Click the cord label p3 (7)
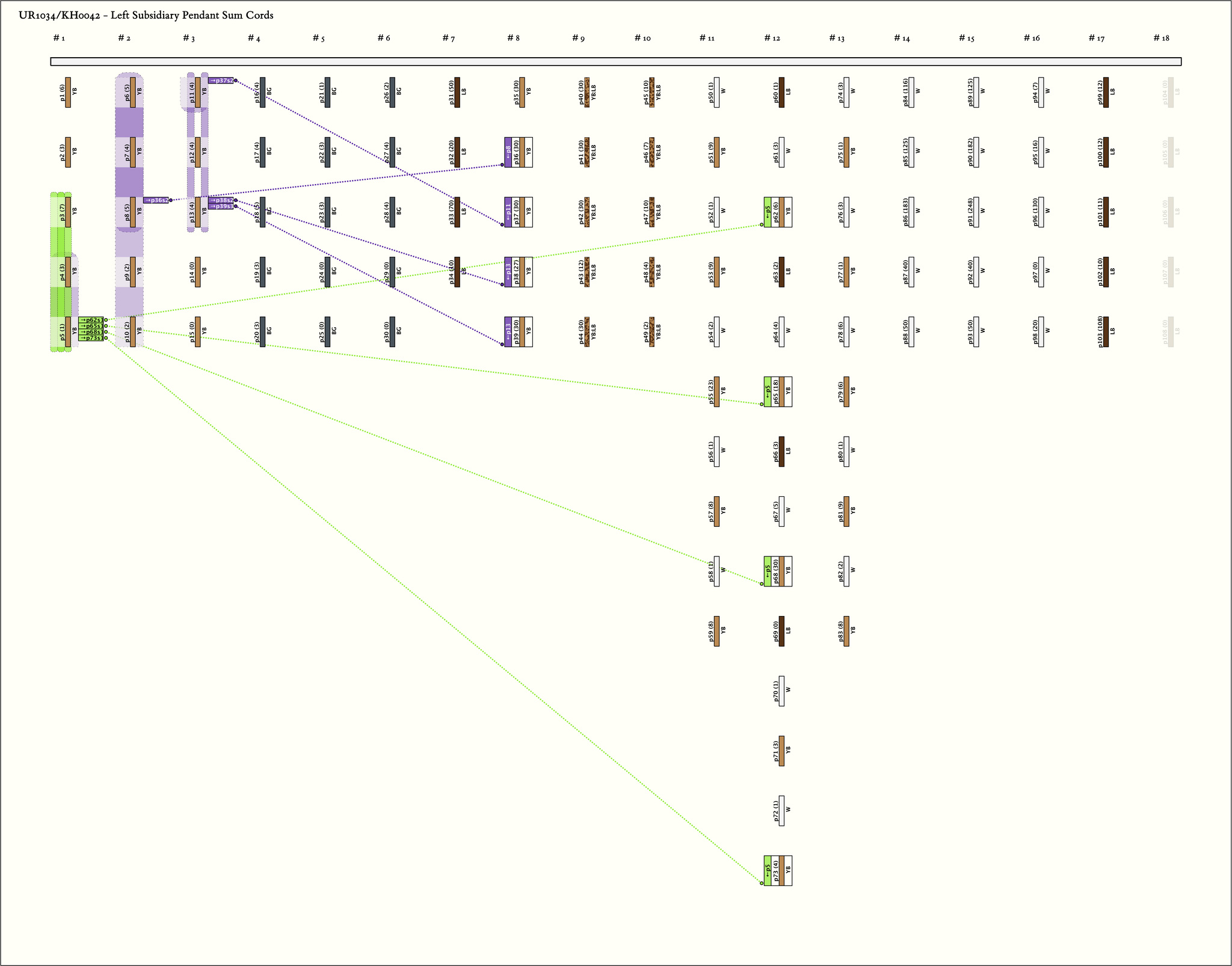 pos(62,212)
